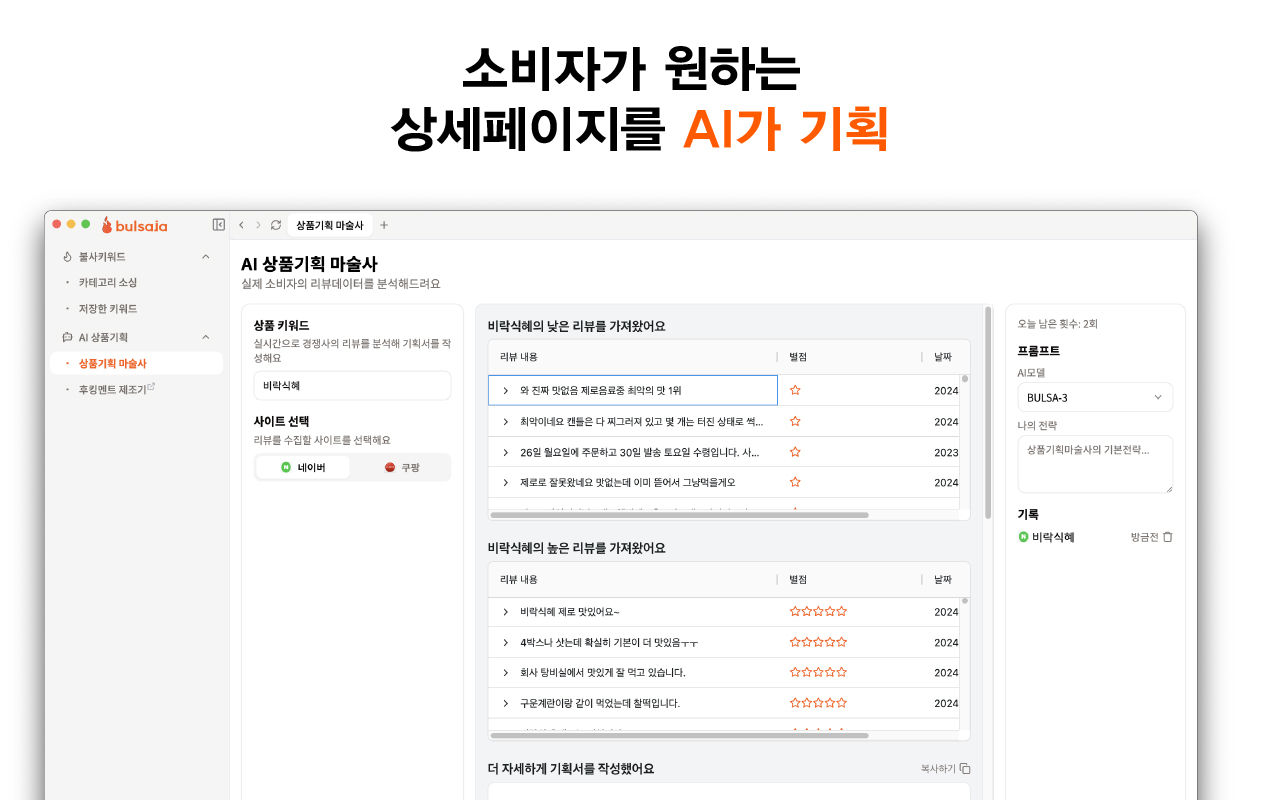Expand the '최악이네요 캔들은' review row
The image size is (1280, 800).
click(506, 421)
